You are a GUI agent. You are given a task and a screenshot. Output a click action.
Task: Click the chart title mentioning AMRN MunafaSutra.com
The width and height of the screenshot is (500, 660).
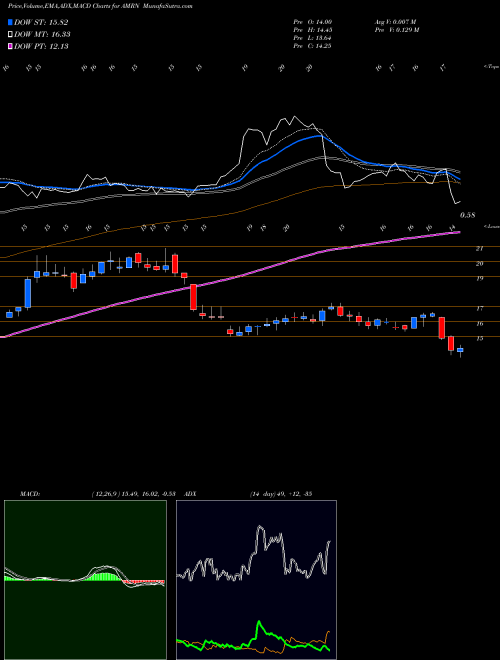coord(100,6)
